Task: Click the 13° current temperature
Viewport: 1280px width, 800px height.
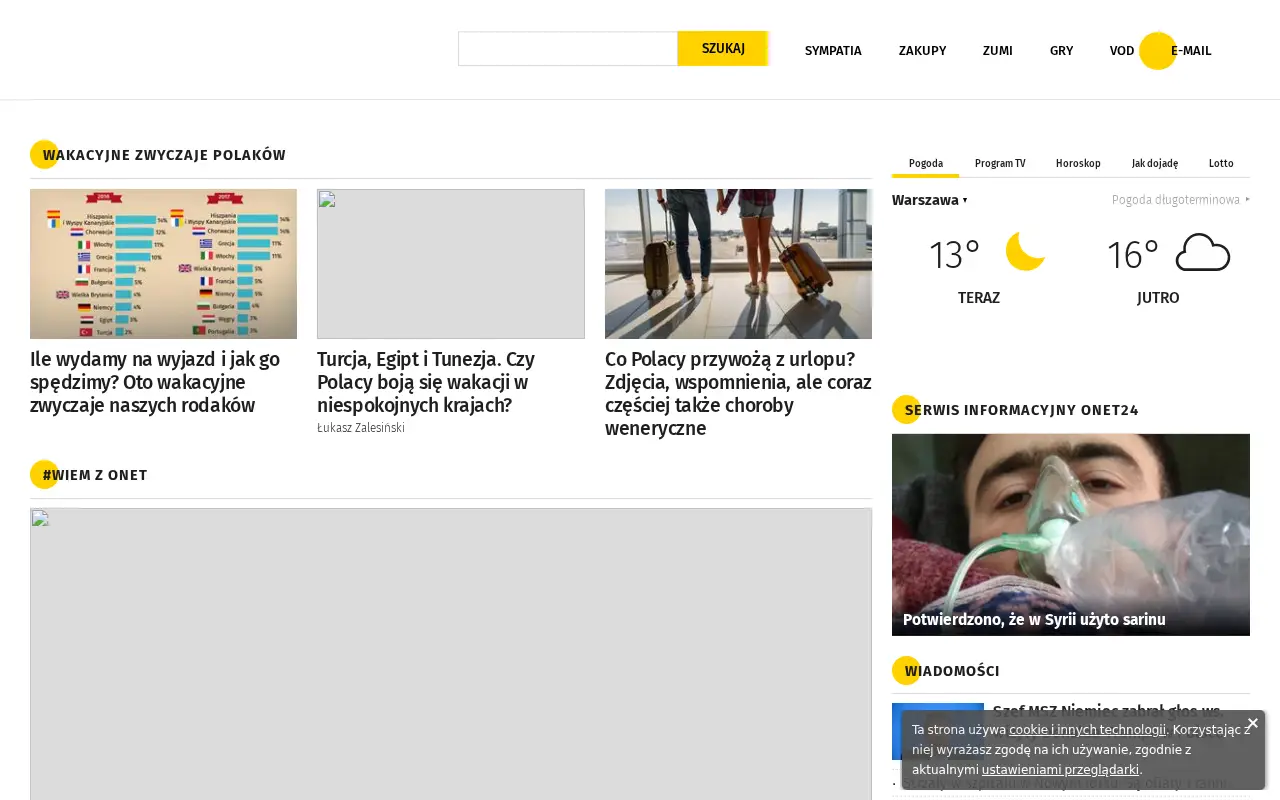Action: 954,255
